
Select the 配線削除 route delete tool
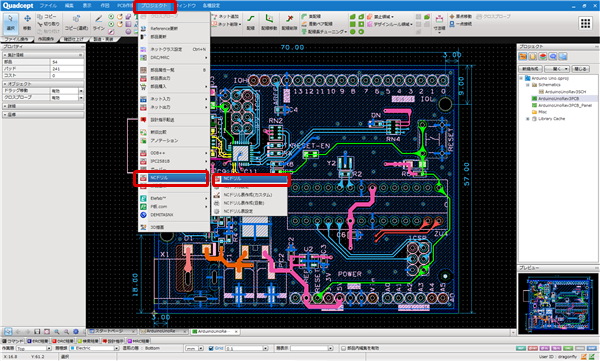point(289,23)
